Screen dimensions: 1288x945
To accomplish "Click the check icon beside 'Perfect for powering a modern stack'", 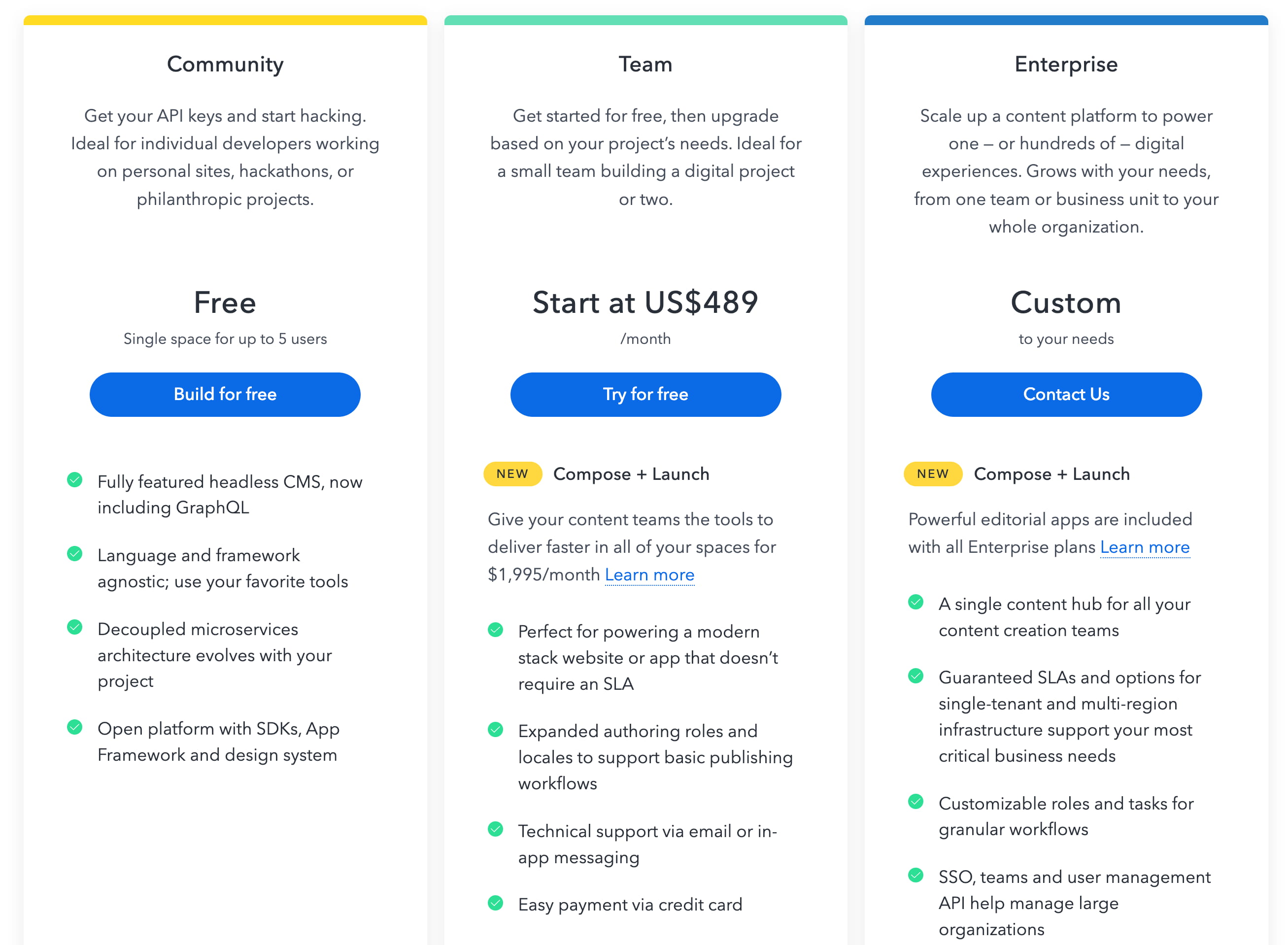I will pos(495,630).
